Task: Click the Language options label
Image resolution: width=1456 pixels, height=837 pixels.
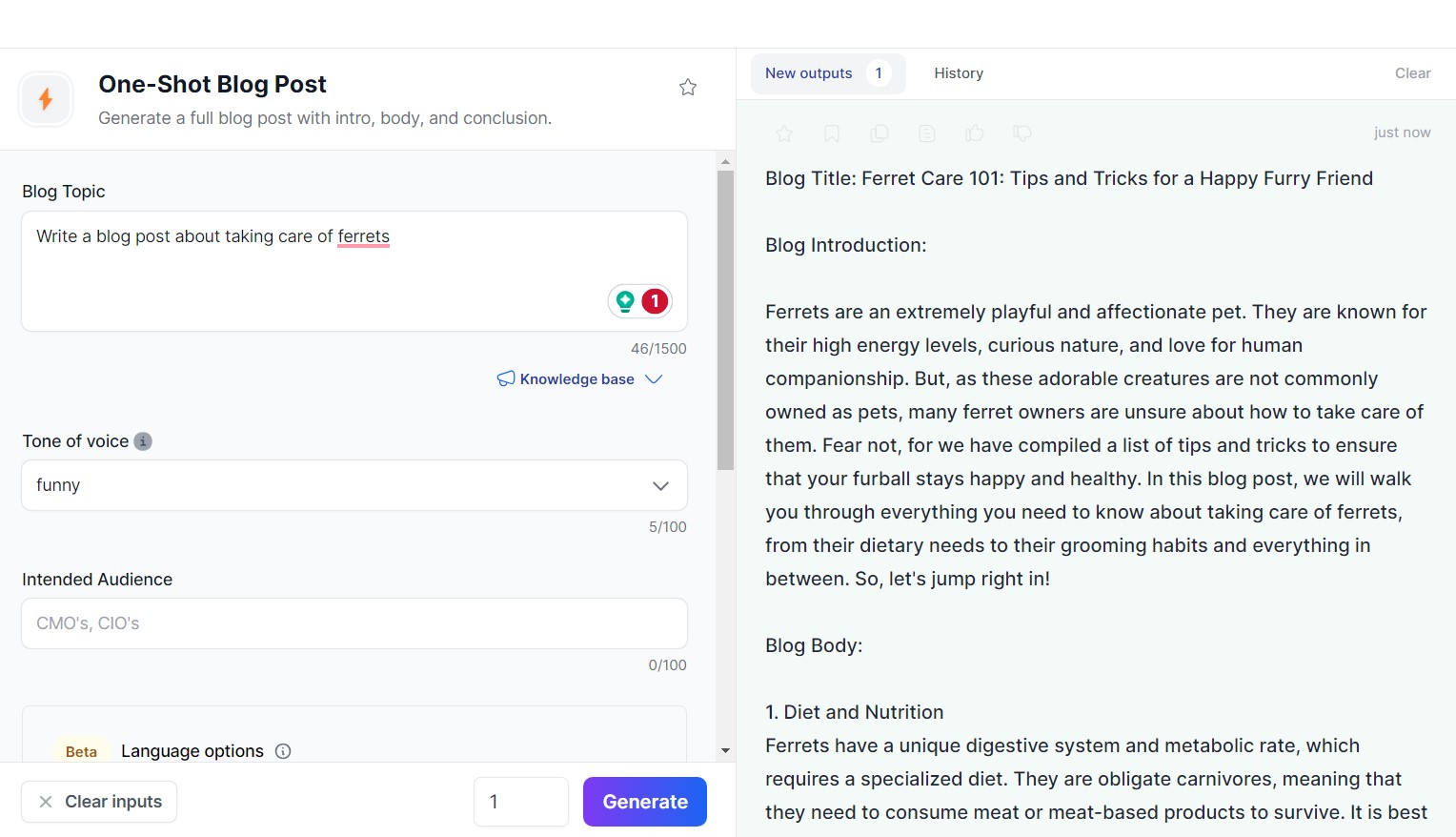Action: (192, 751)
